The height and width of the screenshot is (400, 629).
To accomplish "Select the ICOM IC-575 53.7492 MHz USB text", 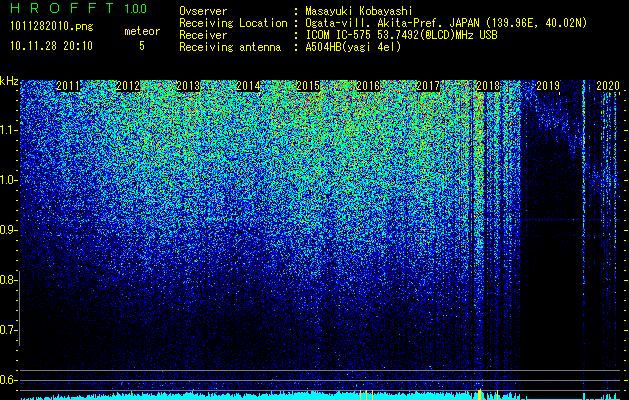I will click(x=401, y=35).
